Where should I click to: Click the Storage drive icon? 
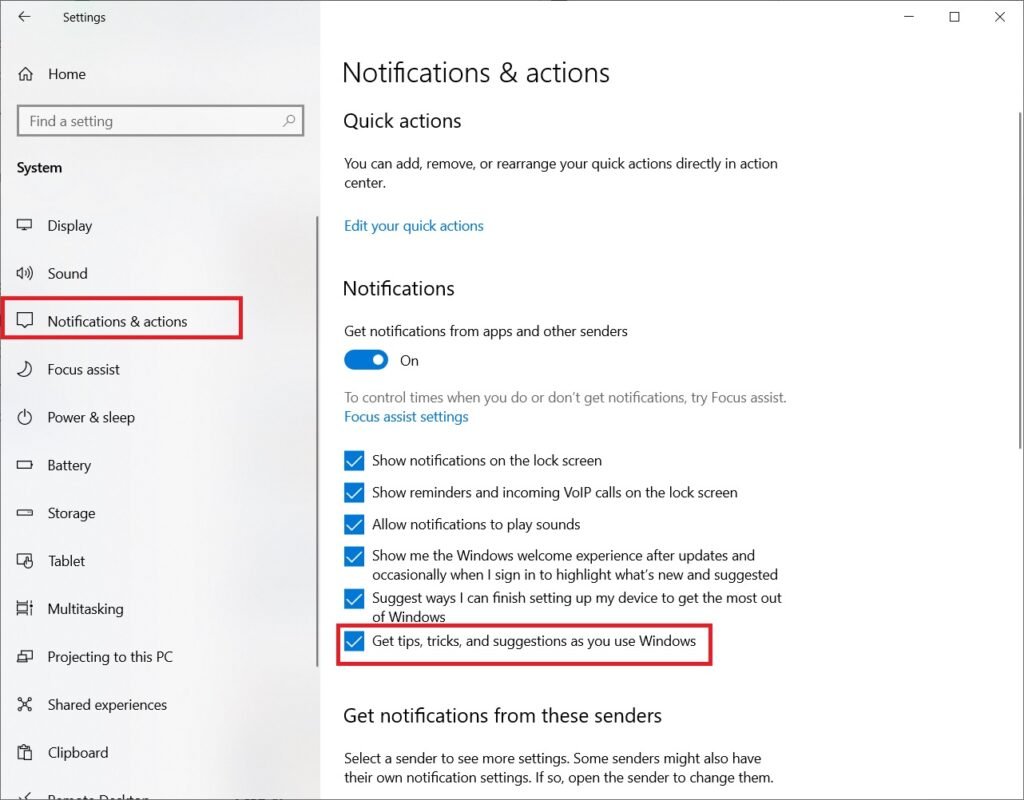[x=24, y=513]
